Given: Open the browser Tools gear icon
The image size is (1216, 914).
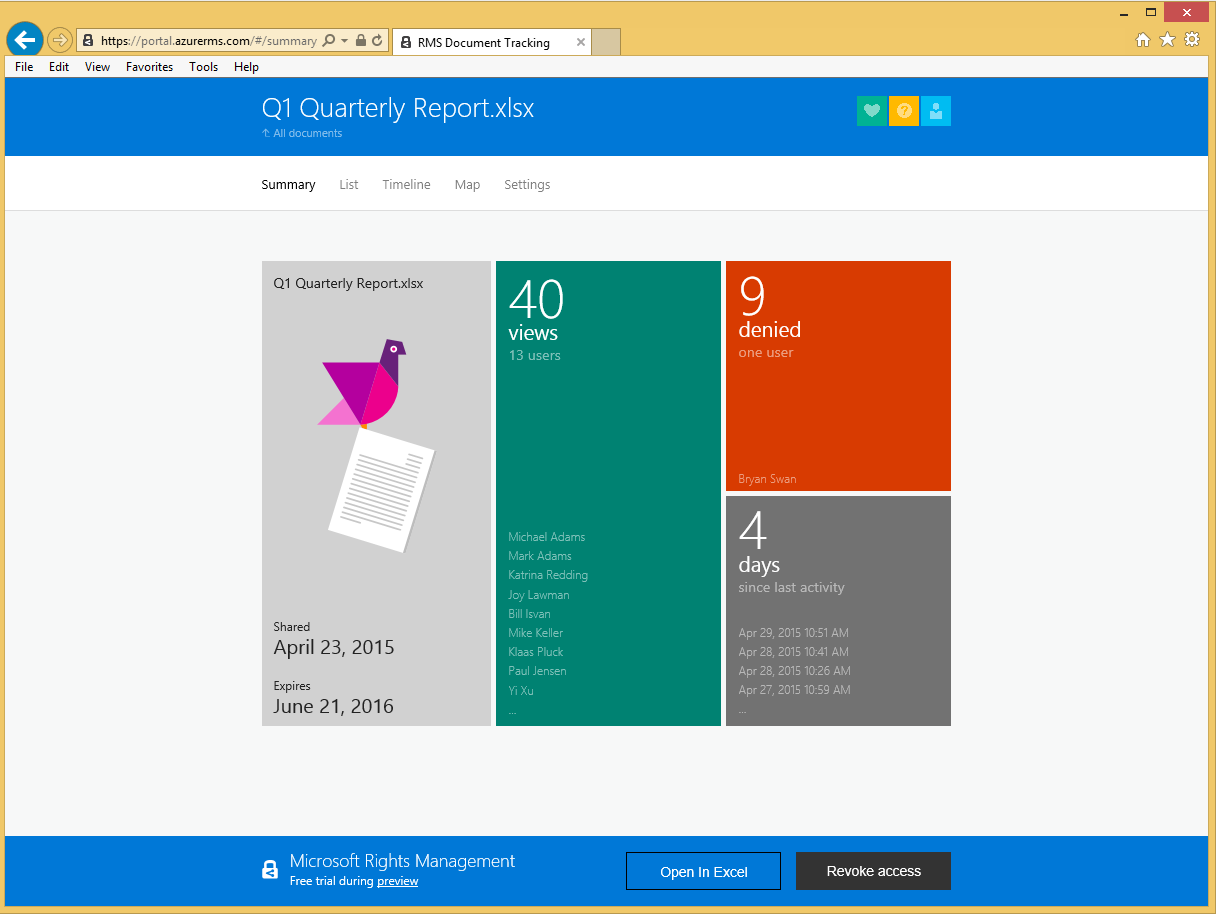Looking at the screenshot, I should [1192, 40].
